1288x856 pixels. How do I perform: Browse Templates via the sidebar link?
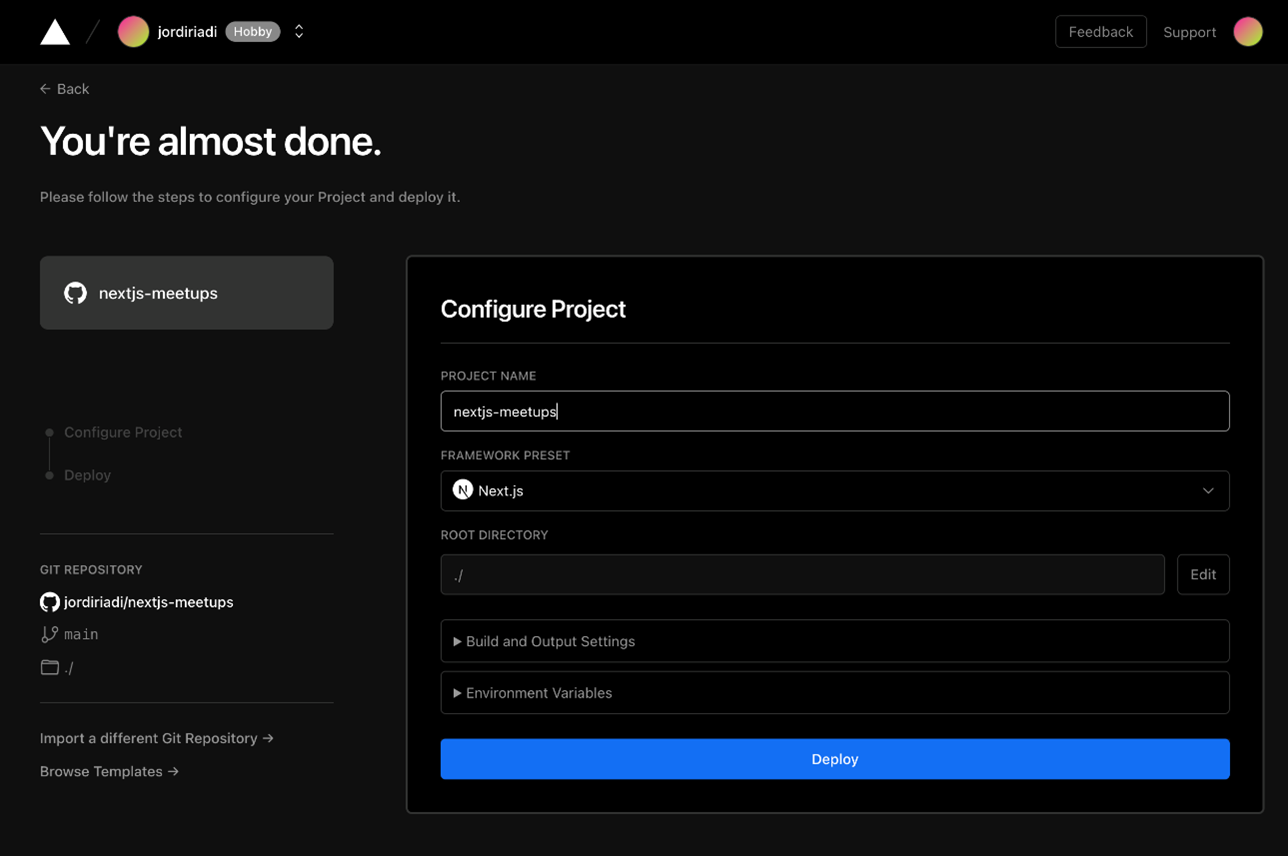click(109, 771)
